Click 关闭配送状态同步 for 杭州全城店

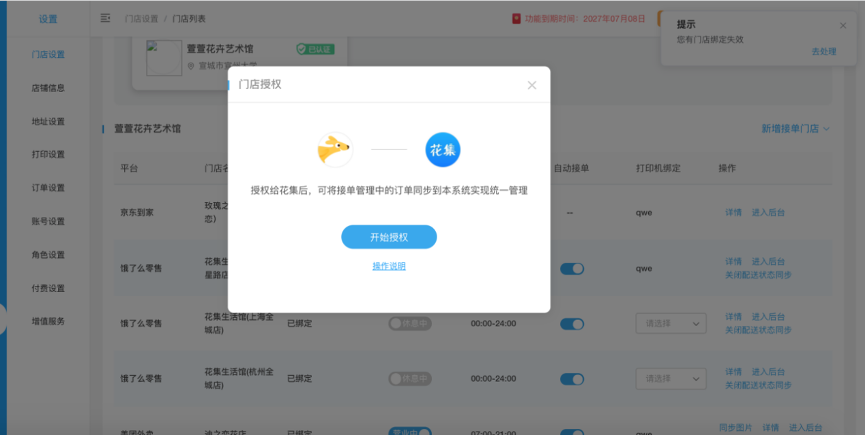pyautogui.click(x=758, y=385)
